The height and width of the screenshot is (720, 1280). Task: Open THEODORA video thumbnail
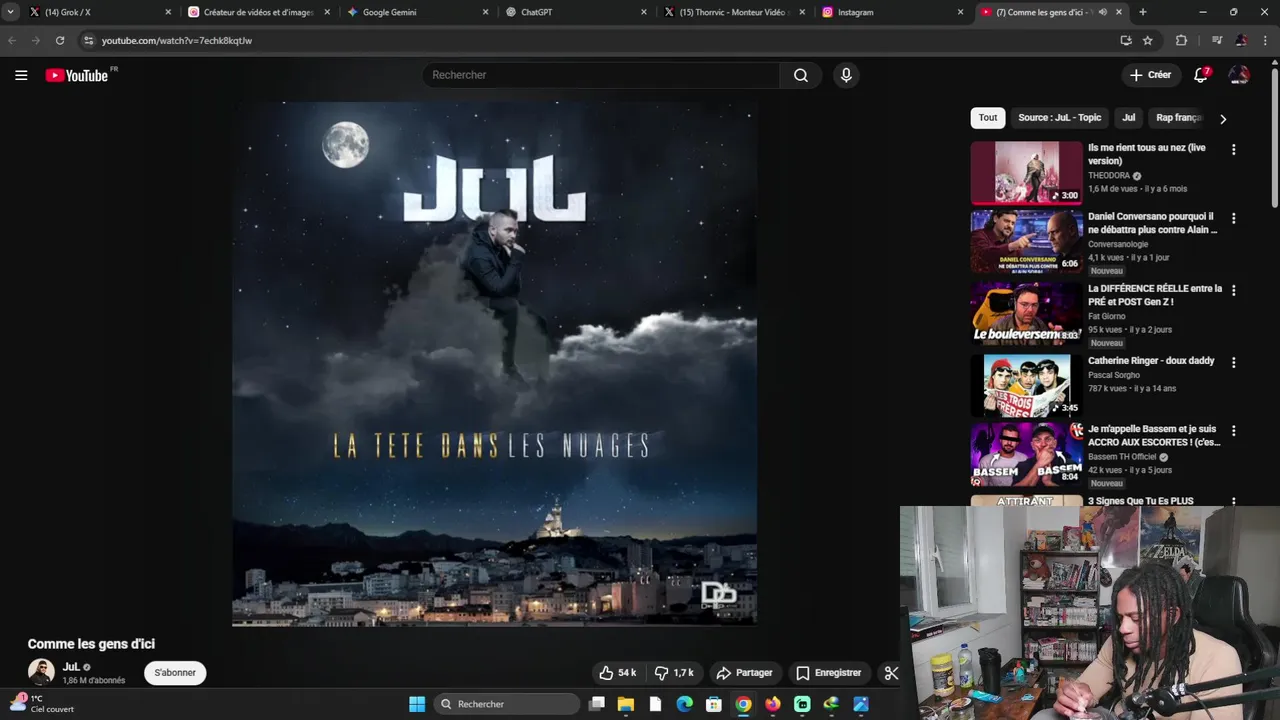coord(1026,173)
